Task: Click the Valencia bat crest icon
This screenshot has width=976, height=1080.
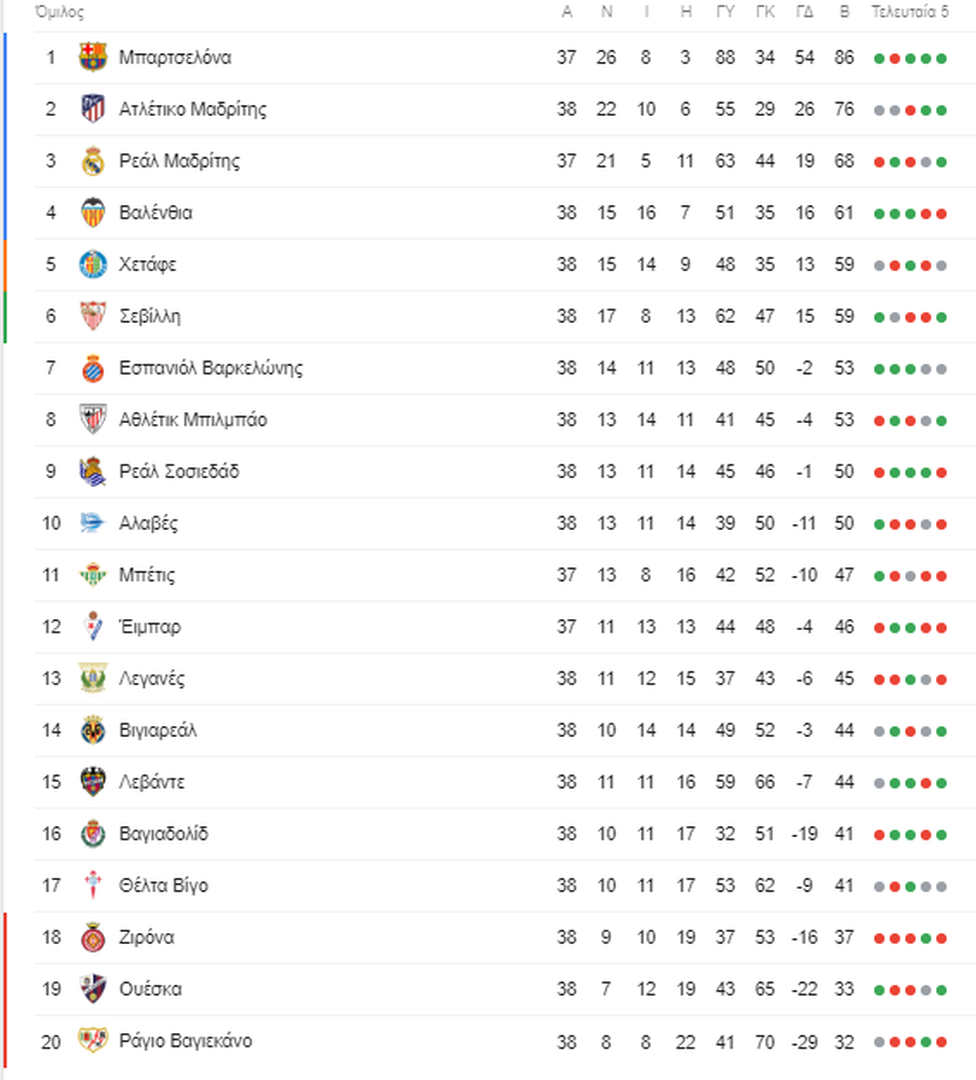Action: tap(93, 213)
